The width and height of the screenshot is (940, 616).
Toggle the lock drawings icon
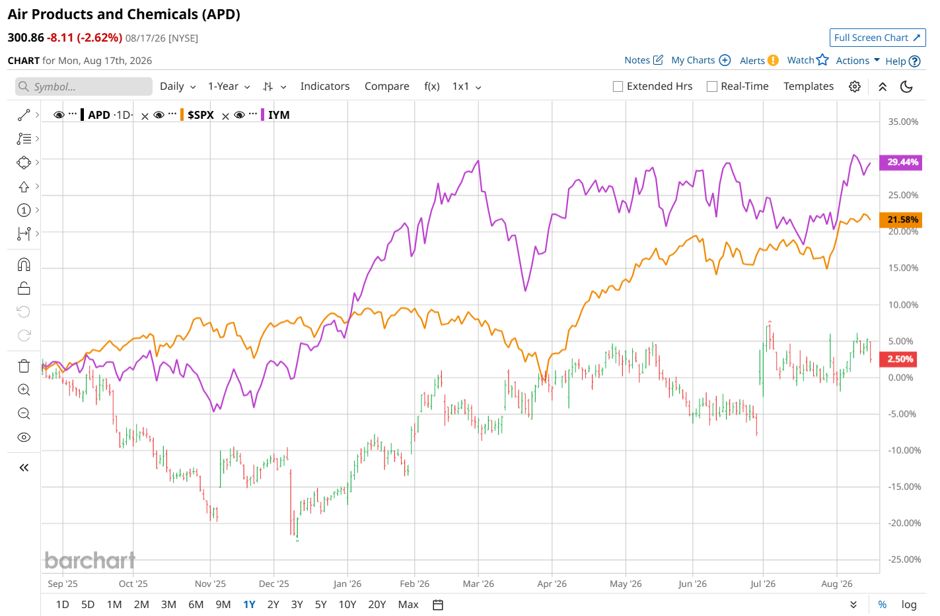pos(23,288)
